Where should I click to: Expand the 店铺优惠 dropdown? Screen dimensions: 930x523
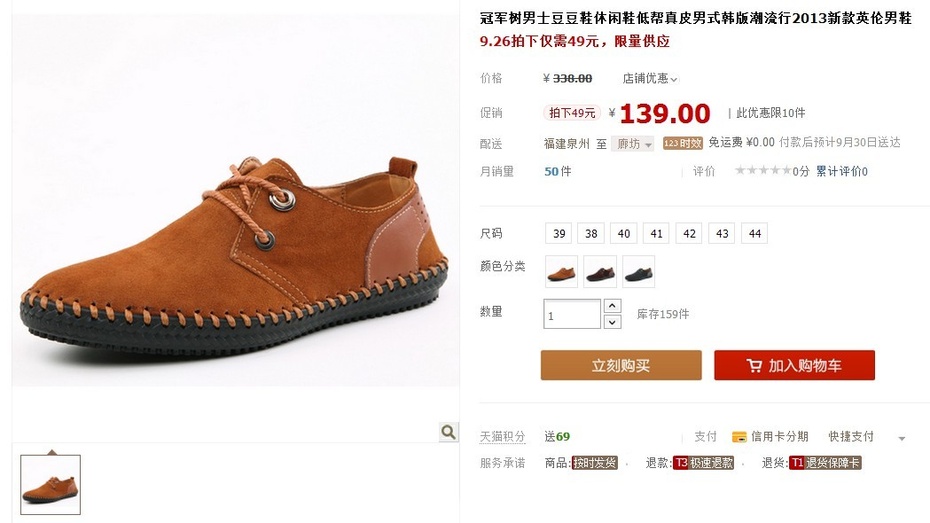(649, 78)
